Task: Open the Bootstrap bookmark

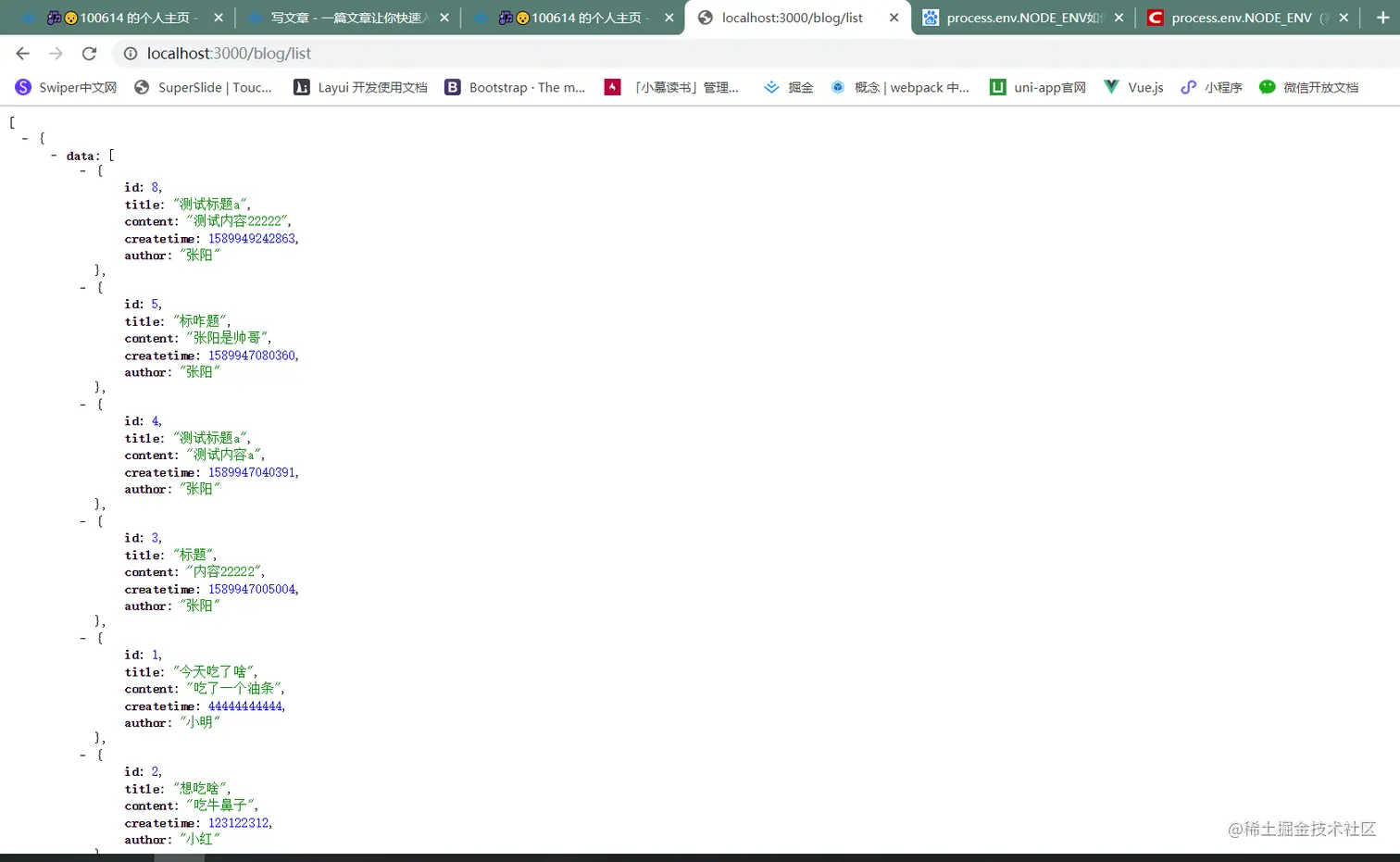Action: pos(515,87)
